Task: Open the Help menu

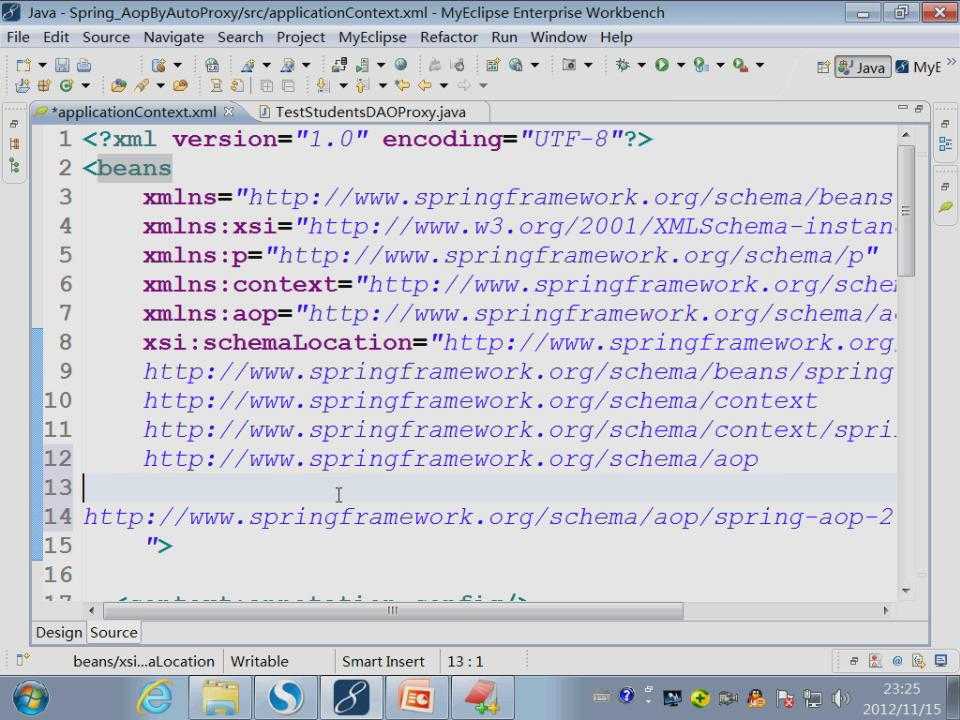Action: point(616,37)
